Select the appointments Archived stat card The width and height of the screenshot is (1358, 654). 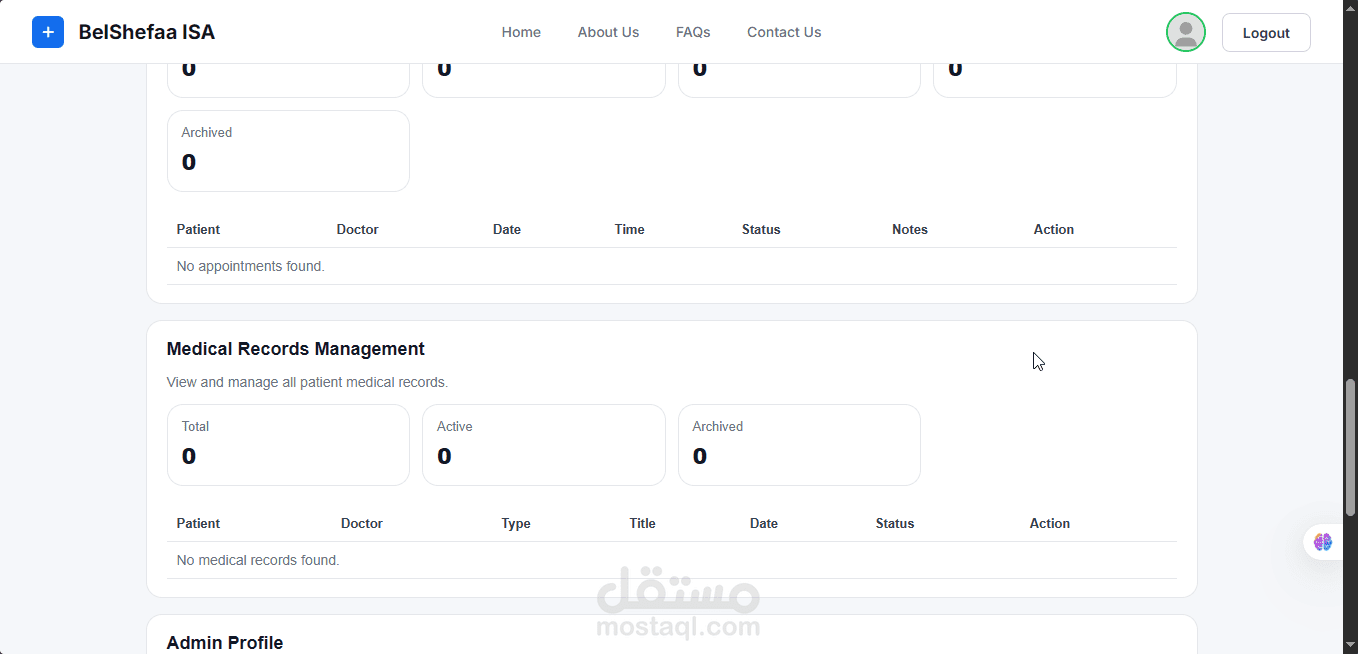[x=288, y=150]
